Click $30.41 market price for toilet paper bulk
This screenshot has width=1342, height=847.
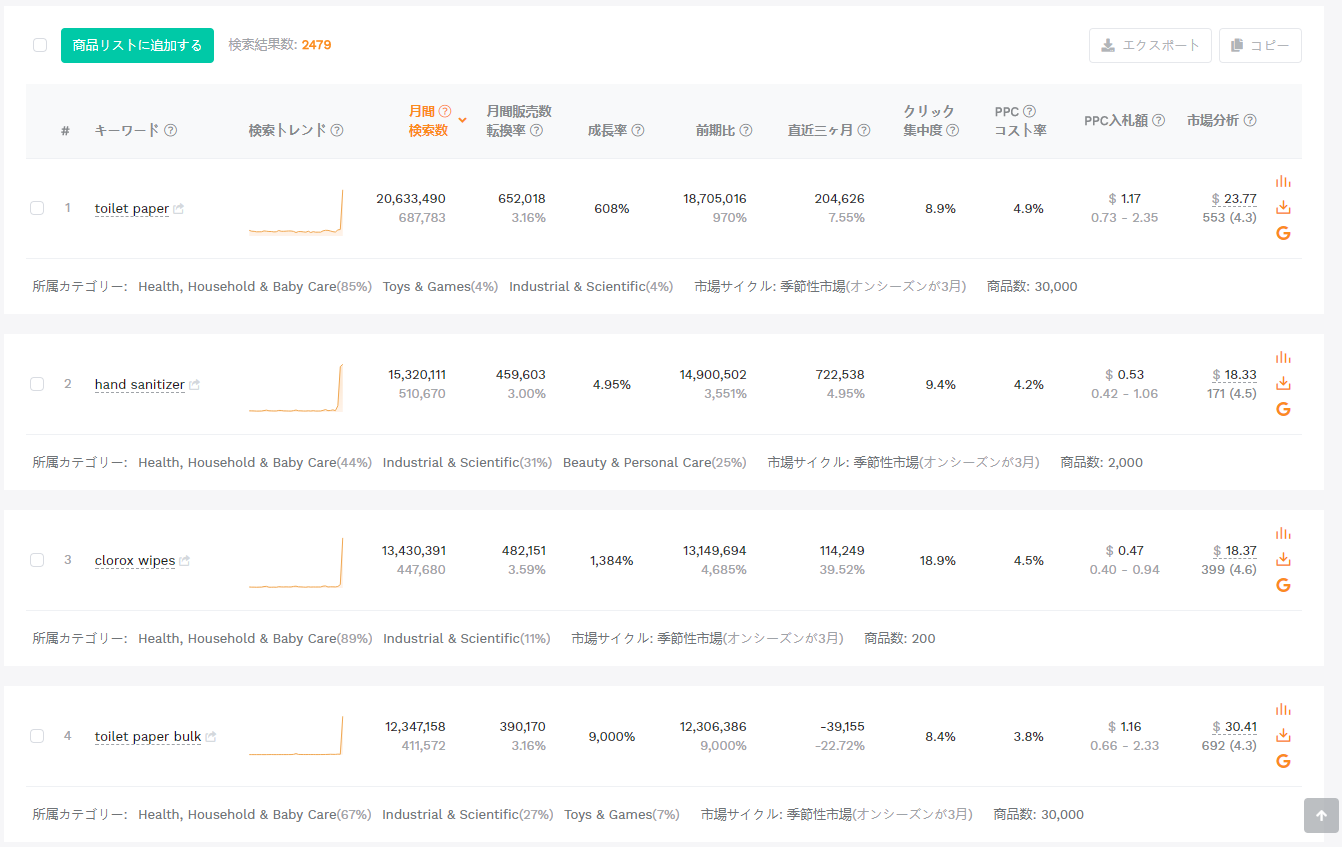tap(1234, 727)
